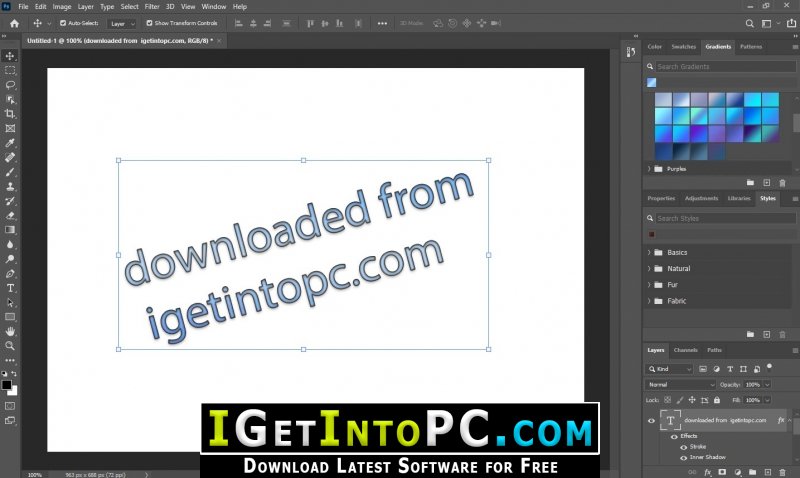This screenshot has height=478, width=800.
Task: Open the Window menu
Action: (x=214, y=7)
